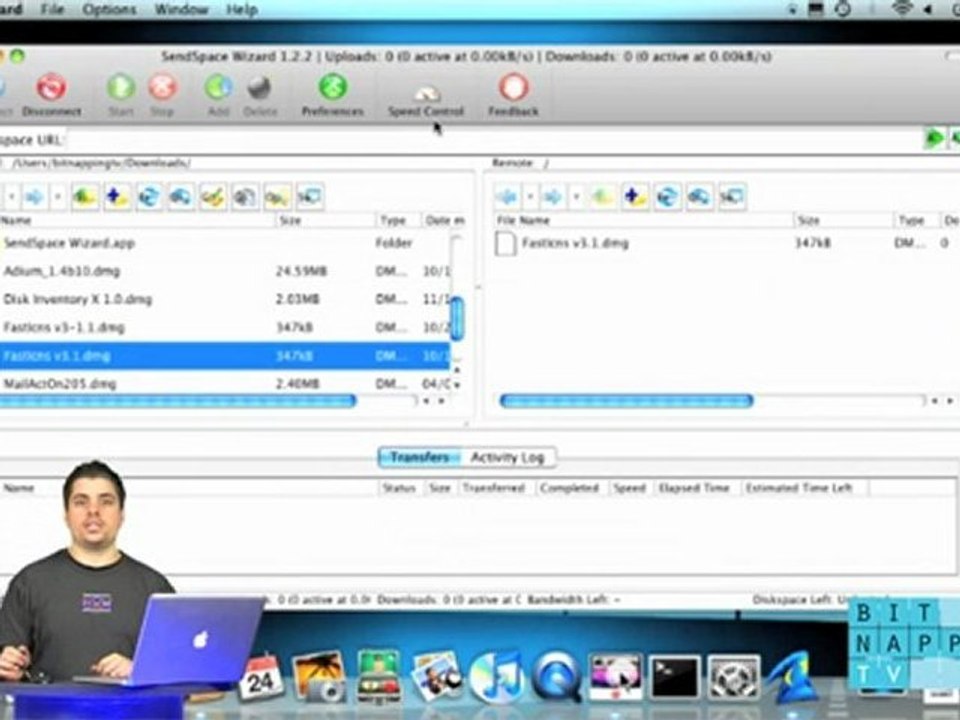Open QuickTime Player from the Dock
The image size is (960, 720).
(557, 677)
